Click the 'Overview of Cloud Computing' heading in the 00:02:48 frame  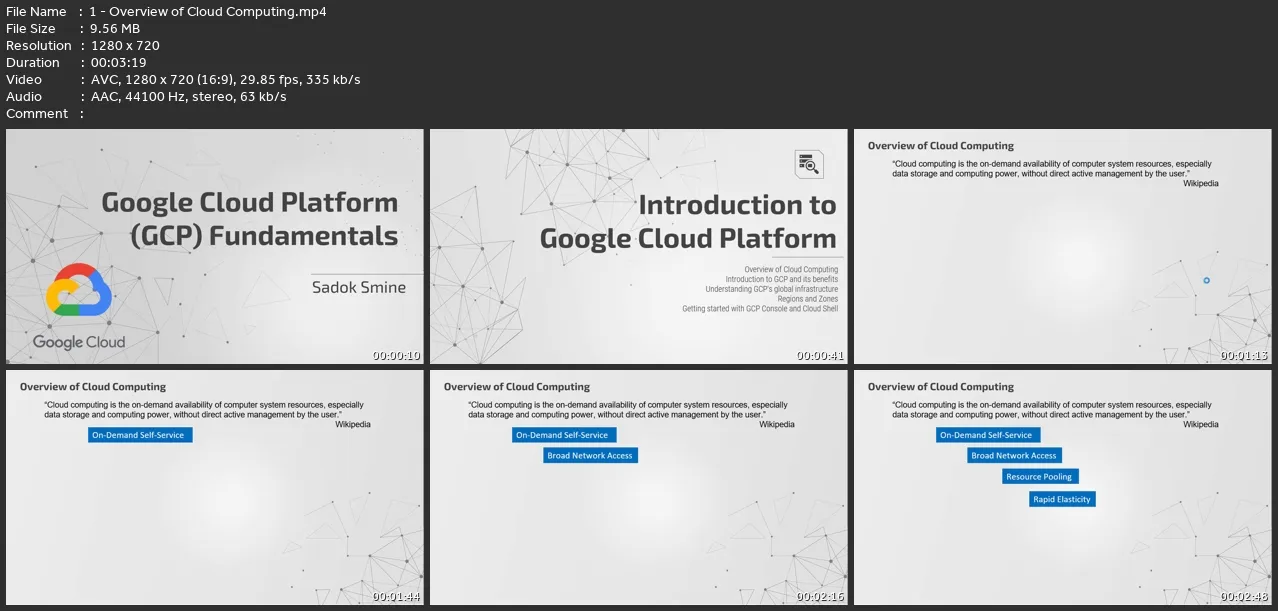pos(941,387)
